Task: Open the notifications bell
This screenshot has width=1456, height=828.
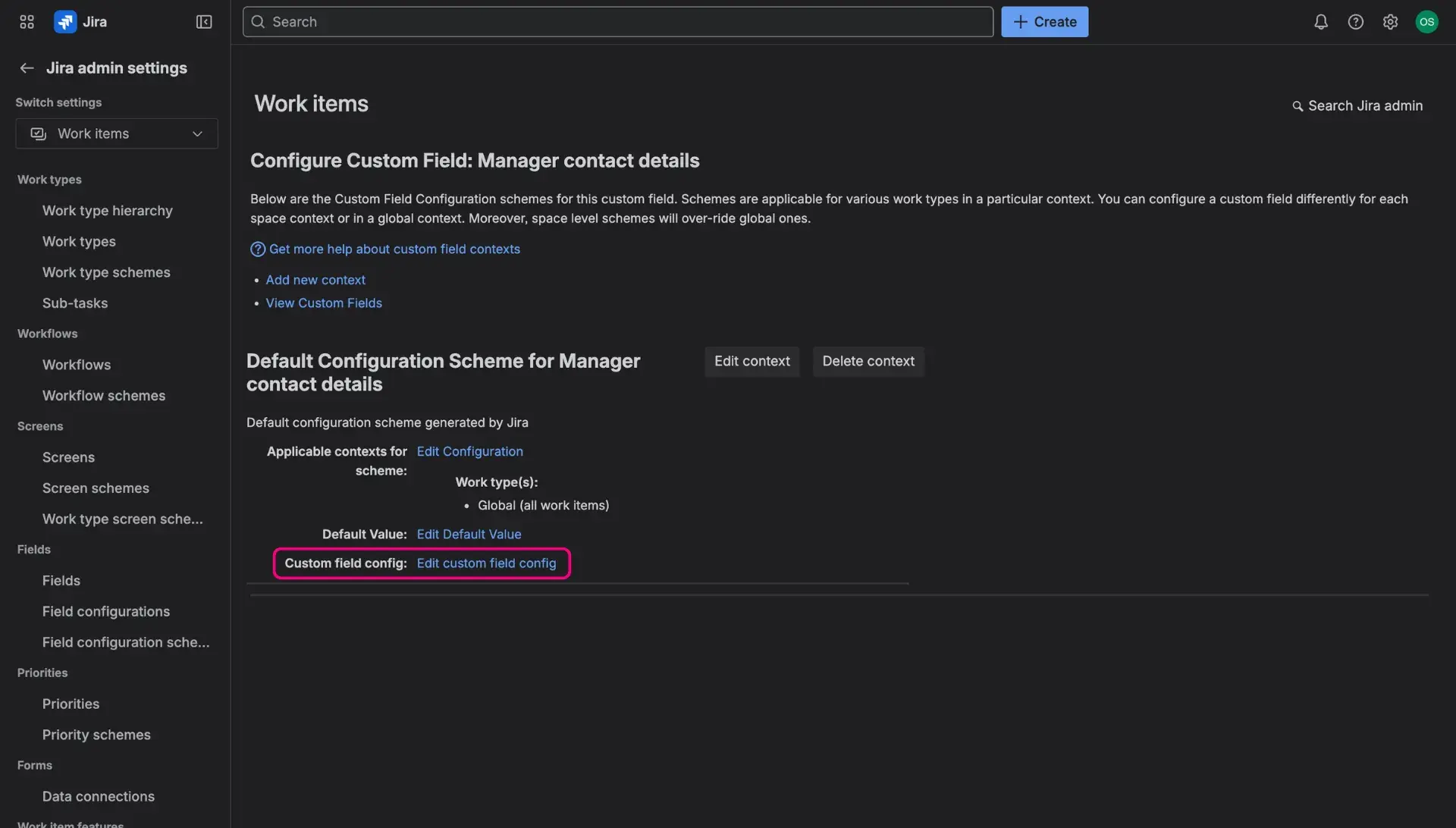Action: click(1320, 21)
